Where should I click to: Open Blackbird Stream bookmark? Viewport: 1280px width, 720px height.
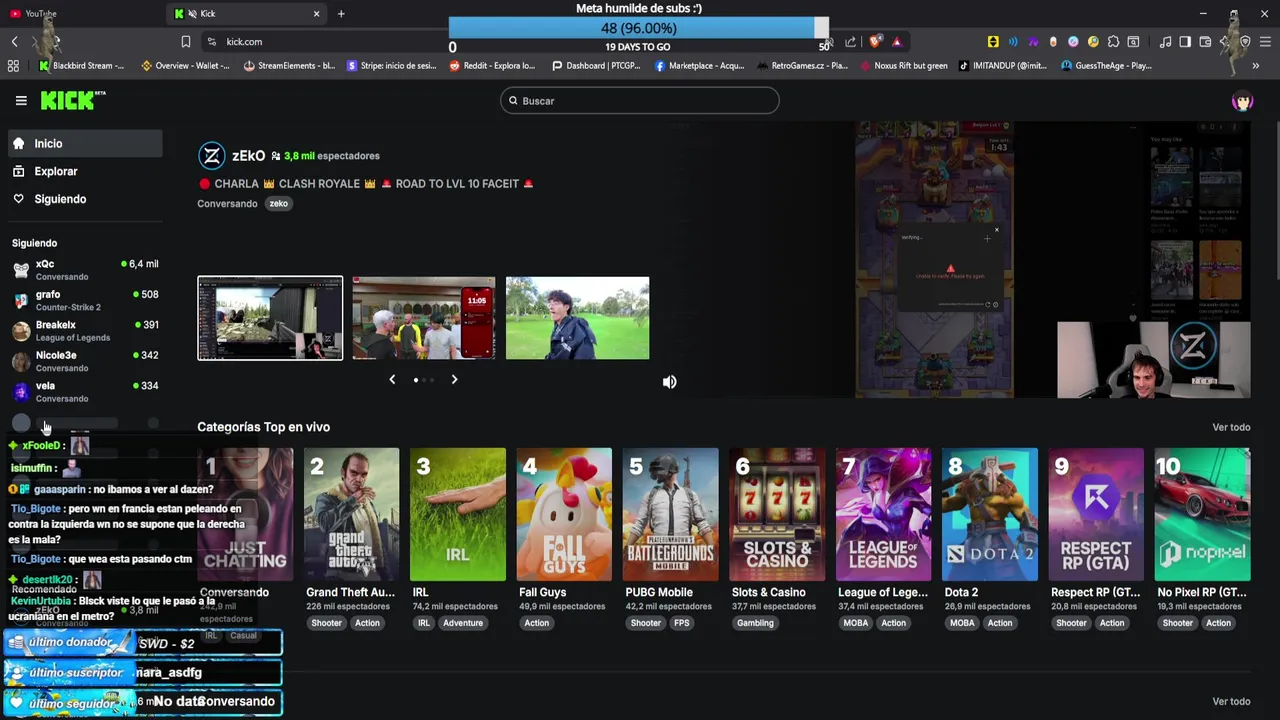81,66
